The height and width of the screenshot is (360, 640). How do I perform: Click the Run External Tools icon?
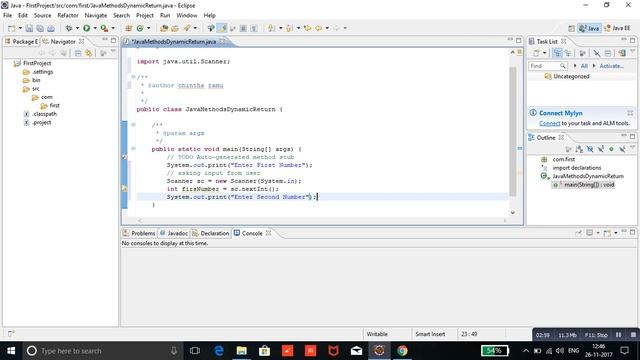104,28
